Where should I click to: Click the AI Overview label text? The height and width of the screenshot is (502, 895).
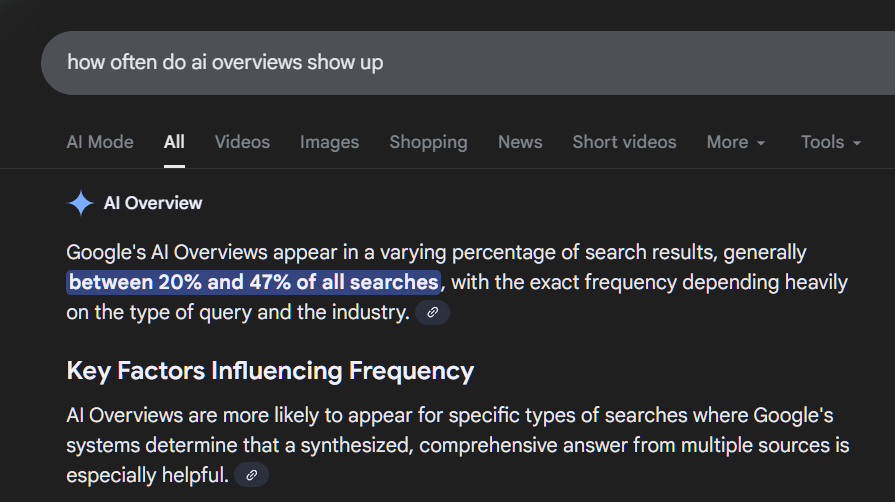[x=153, y=203]
